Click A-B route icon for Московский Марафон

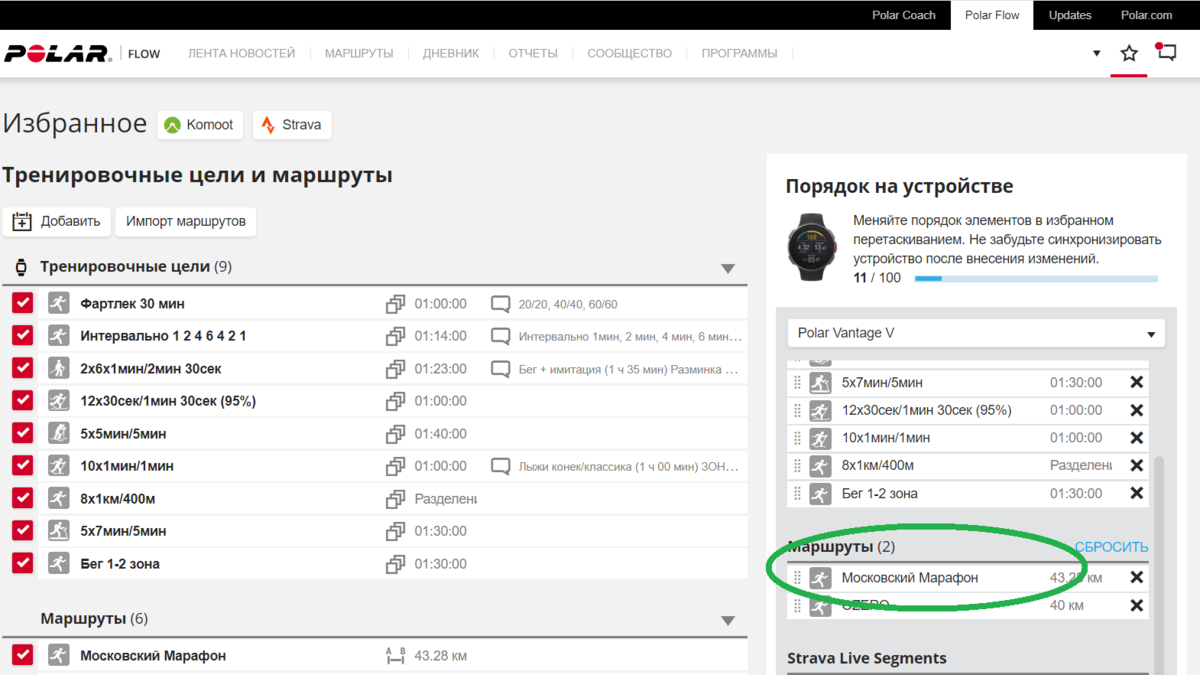395,656
